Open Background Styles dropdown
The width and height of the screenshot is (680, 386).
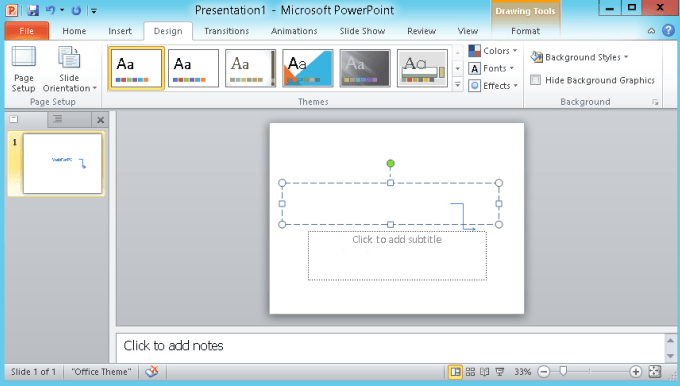click(579, 57)
